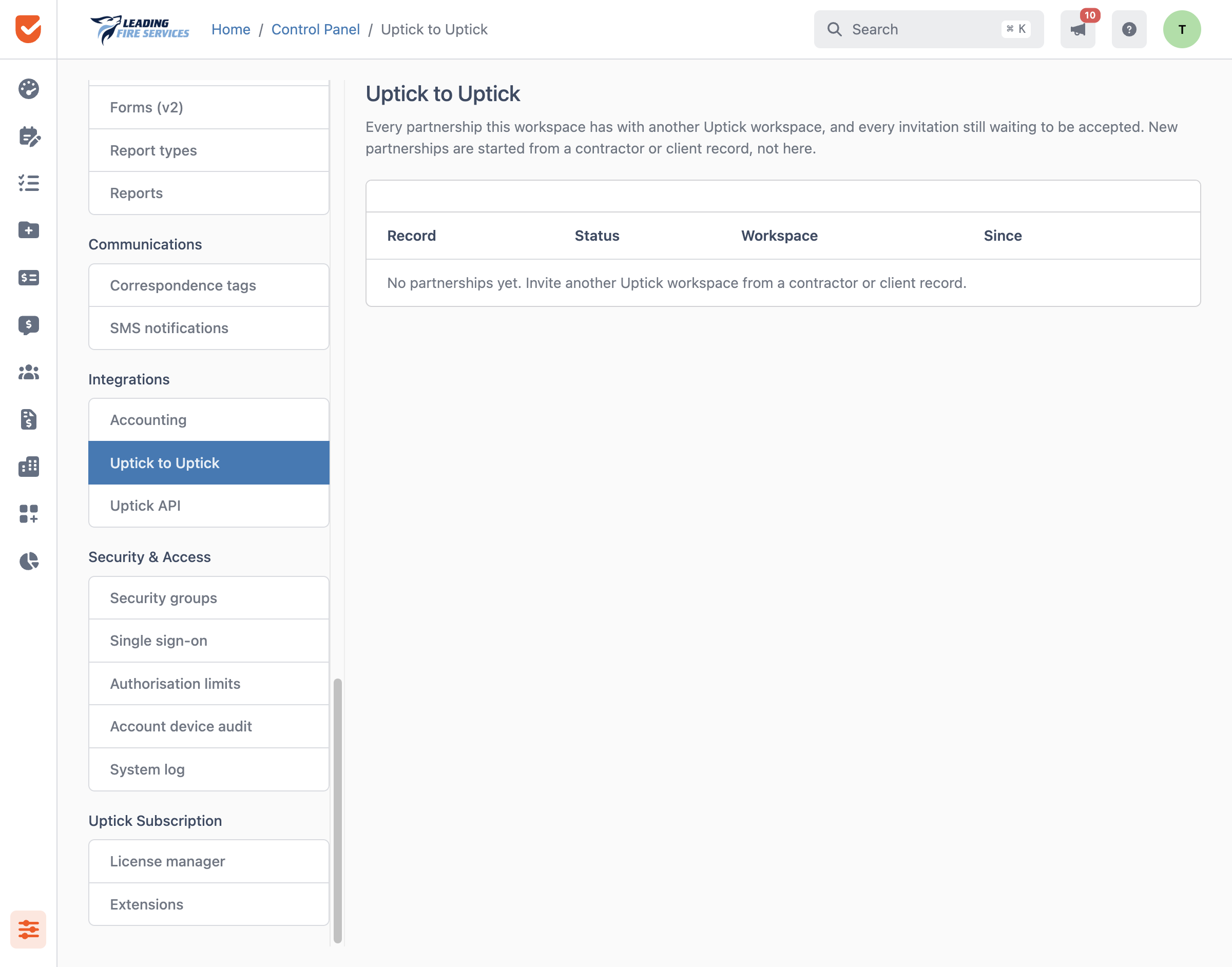
Task: Click the magnifier icon in search bar
Action: click(x=835, y=29)
